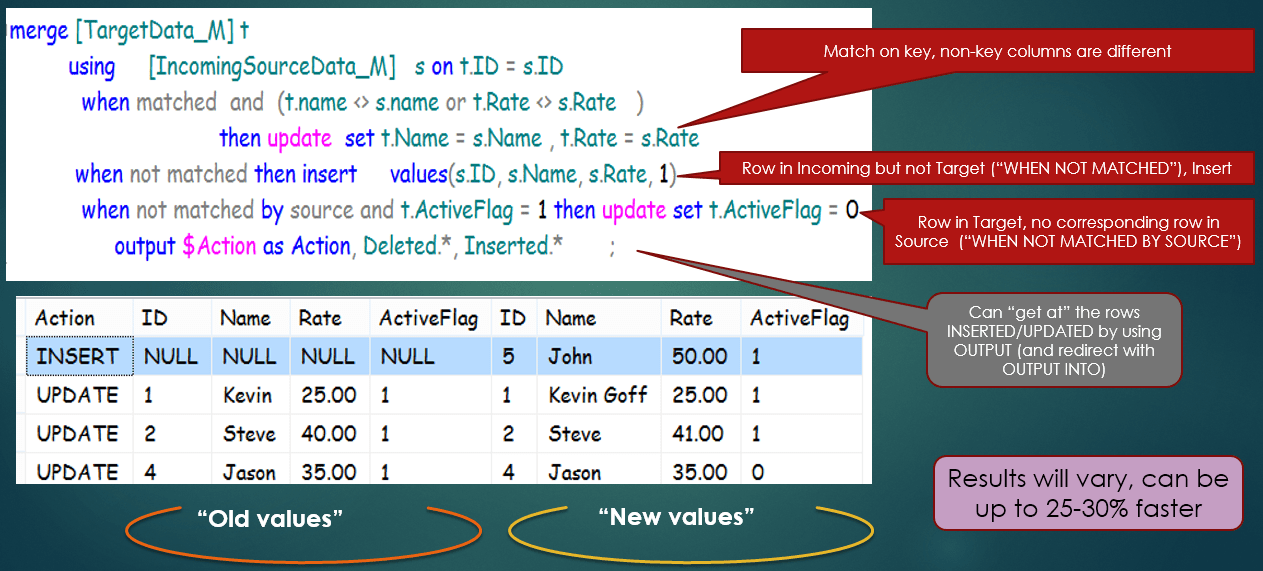Click the 40.00 old rate cell

pos(328,434)
